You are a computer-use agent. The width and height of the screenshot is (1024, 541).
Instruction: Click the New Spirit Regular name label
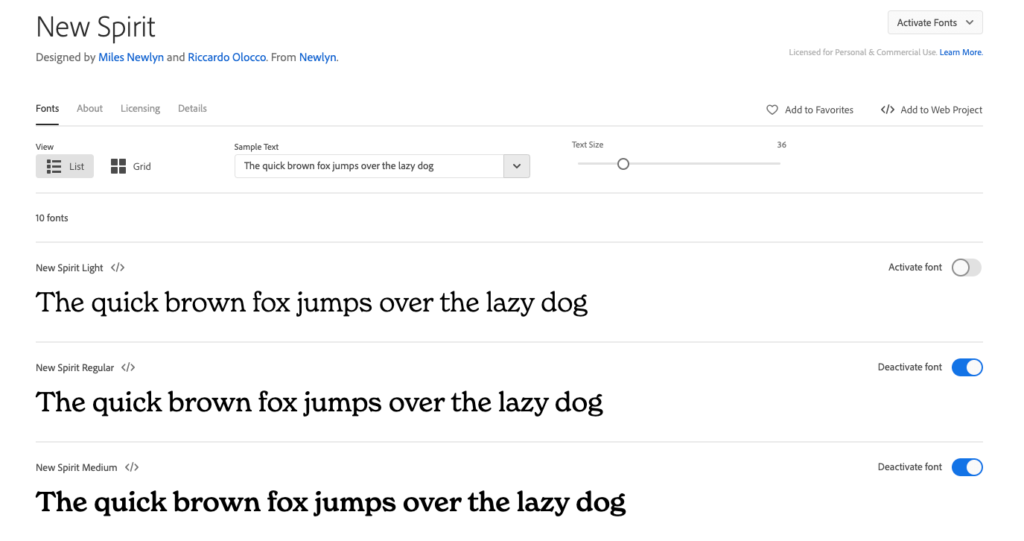74,368
